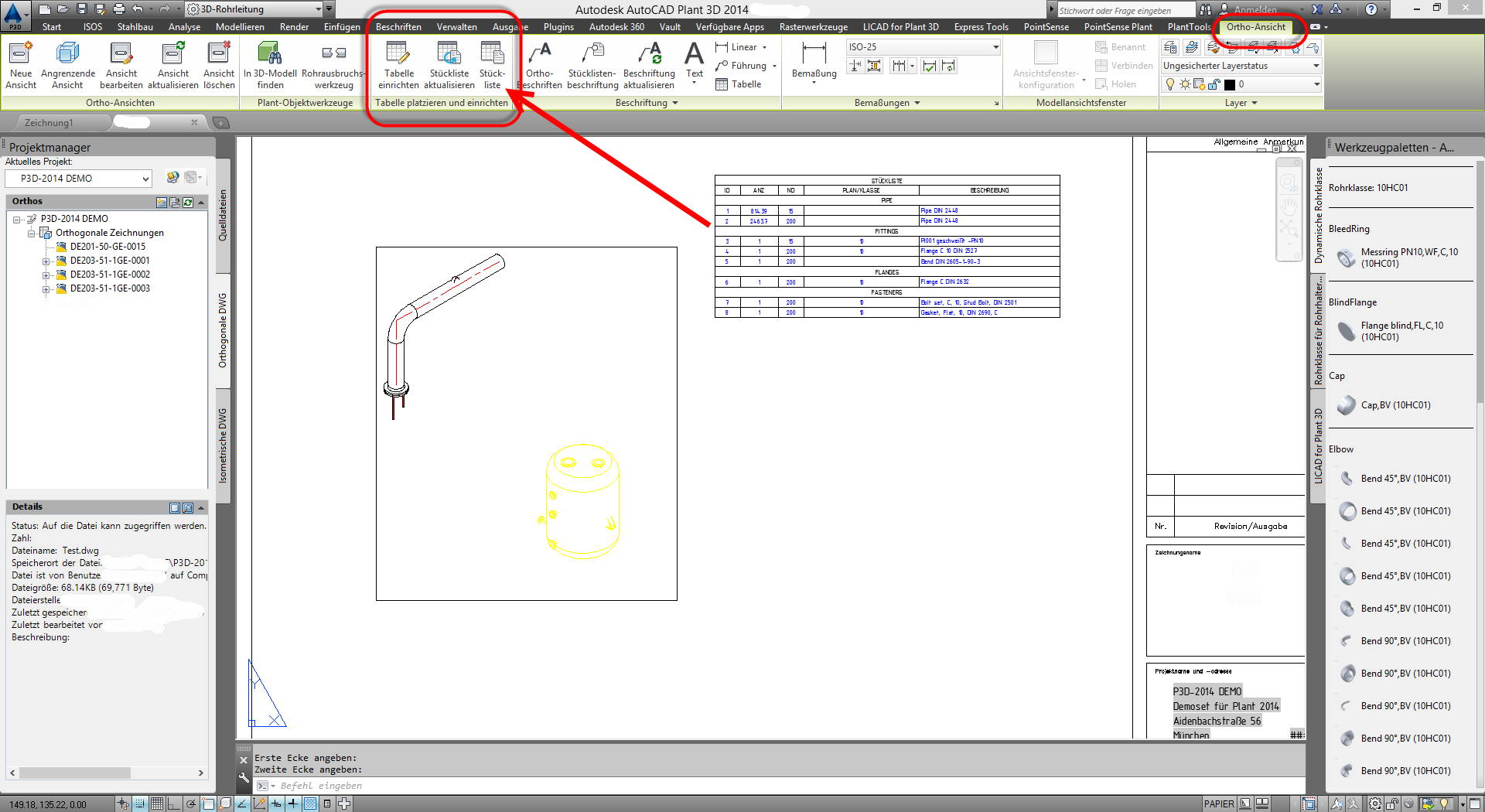Click the undo arrow in quick access toolbar
The height and width of the screenshot is (812, 1485).
(138, 9)
